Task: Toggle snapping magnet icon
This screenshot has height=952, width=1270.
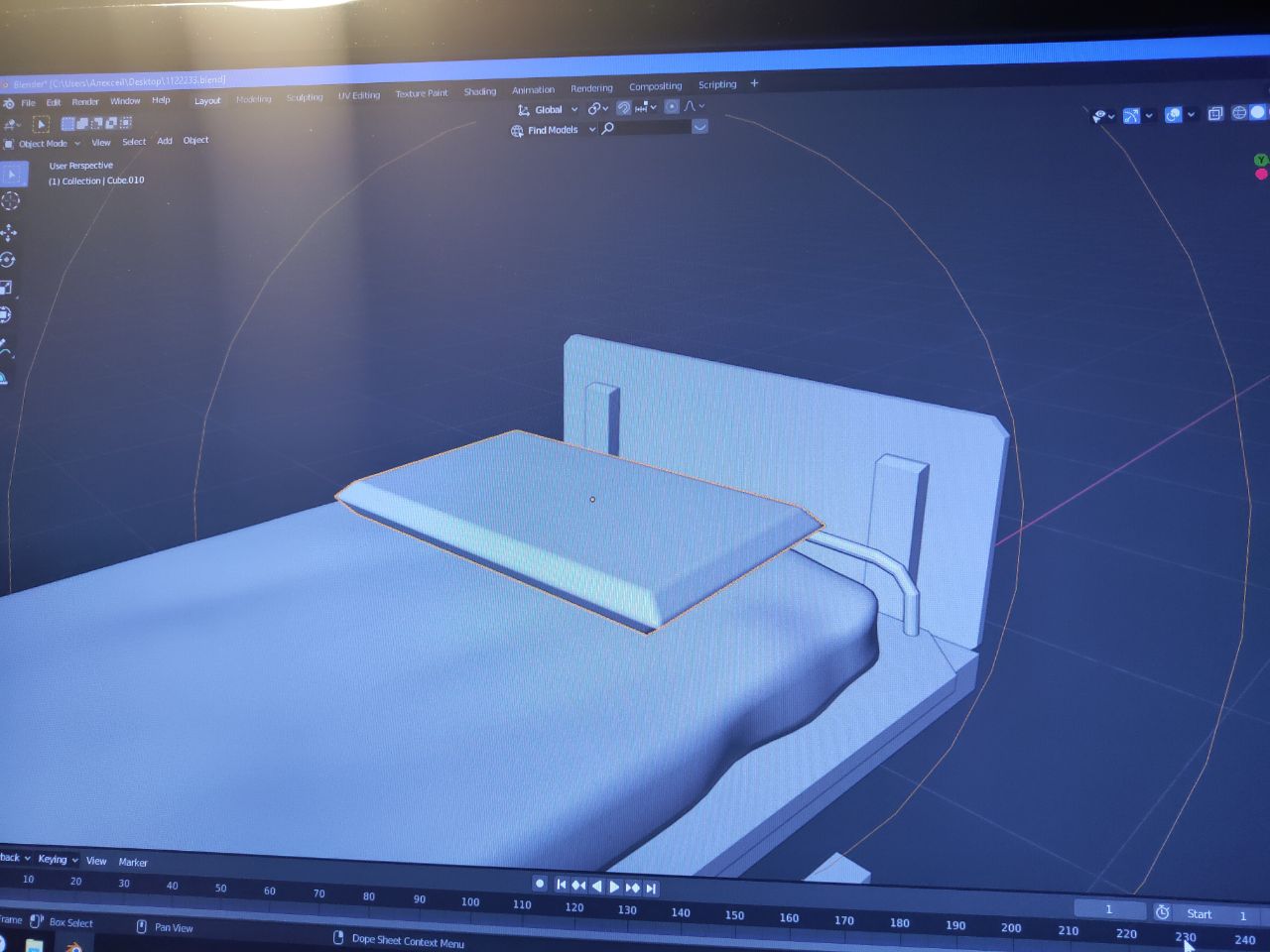Action: click(x=624, y=108)
